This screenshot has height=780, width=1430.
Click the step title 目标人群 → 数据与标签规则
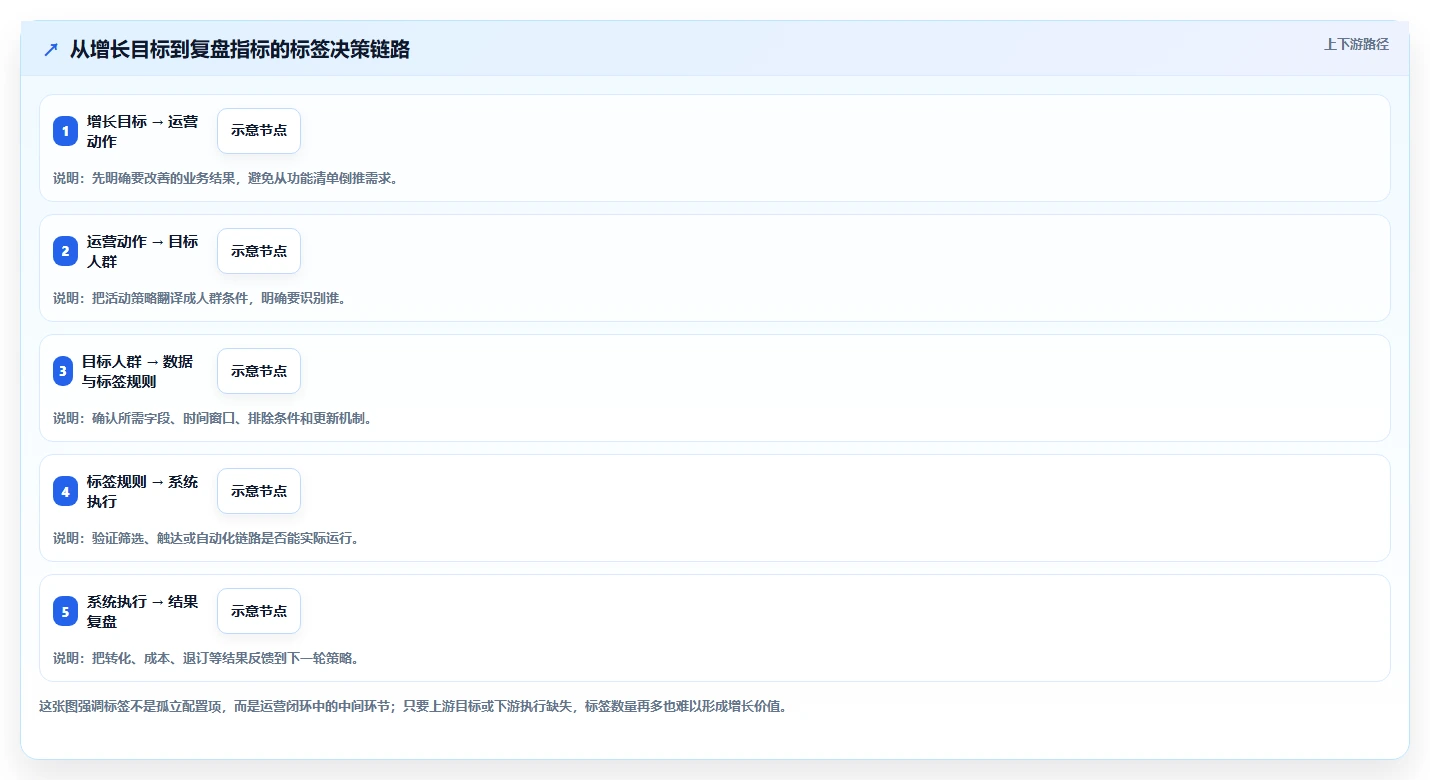point(138,371)
